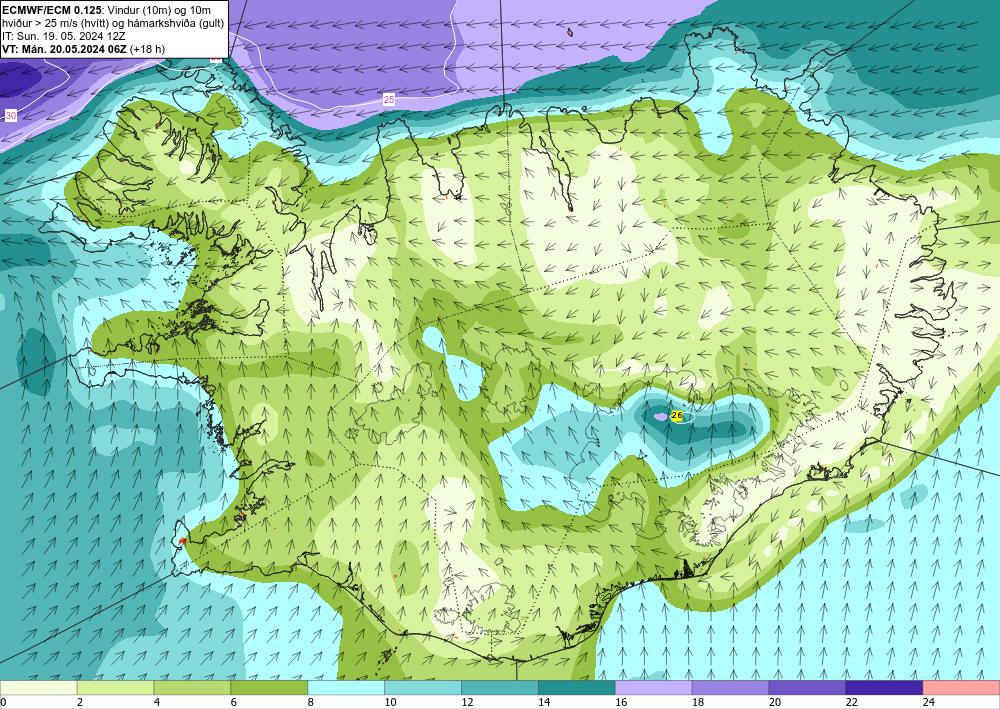This screenshot has height=709, width=1000.
Task: Click the "30" contour label at the left edge
Action: coord(11,115)
